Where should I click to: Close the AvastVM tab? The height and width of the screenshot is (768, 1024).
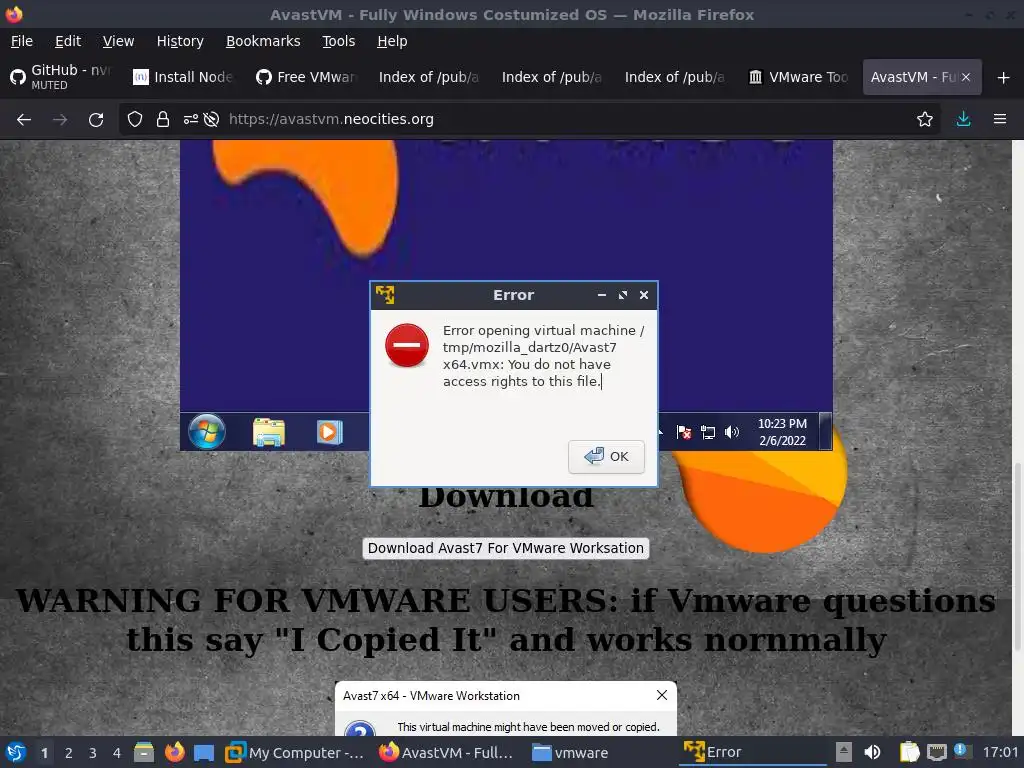[966, 77]
